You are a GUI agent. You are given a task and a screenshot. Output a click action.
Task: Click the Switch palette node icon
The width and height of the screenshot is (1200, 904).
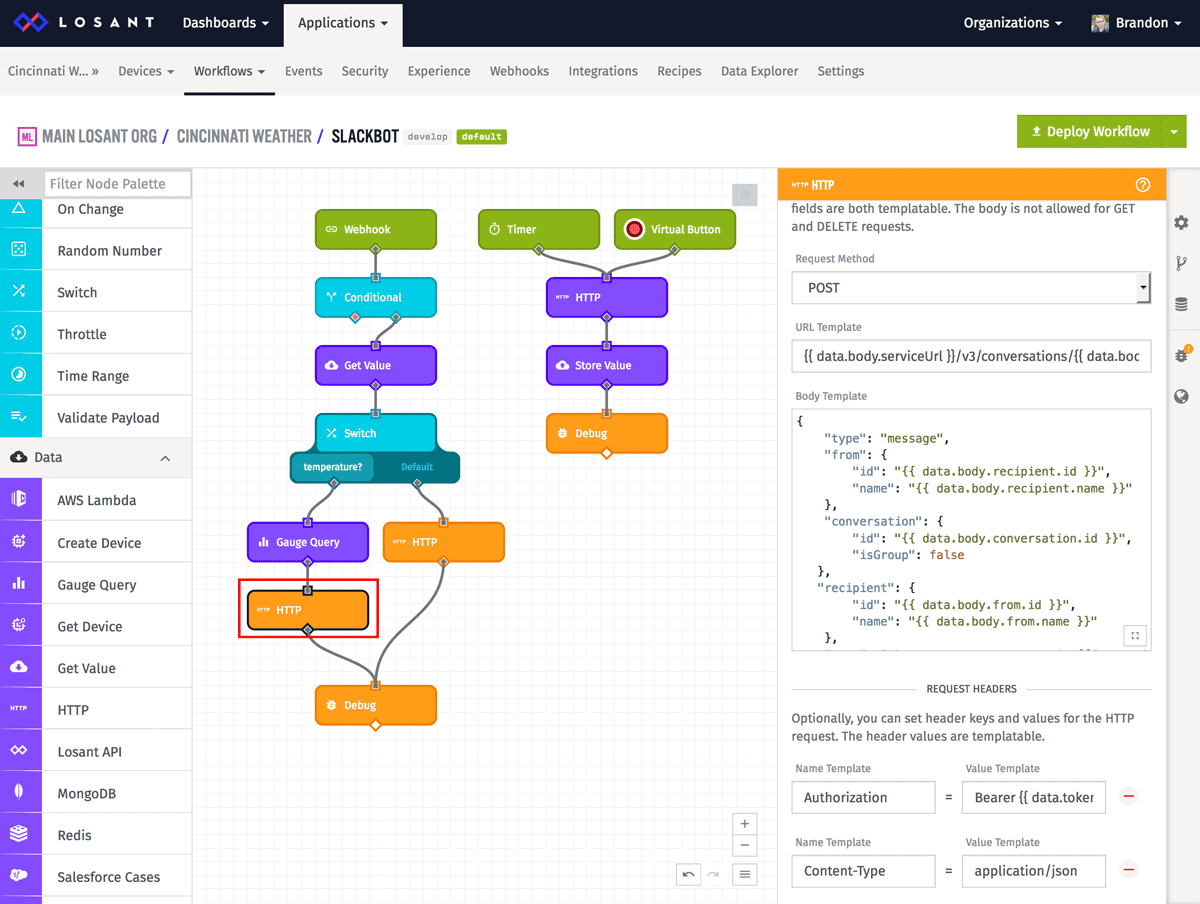click(x=19, y=292)
